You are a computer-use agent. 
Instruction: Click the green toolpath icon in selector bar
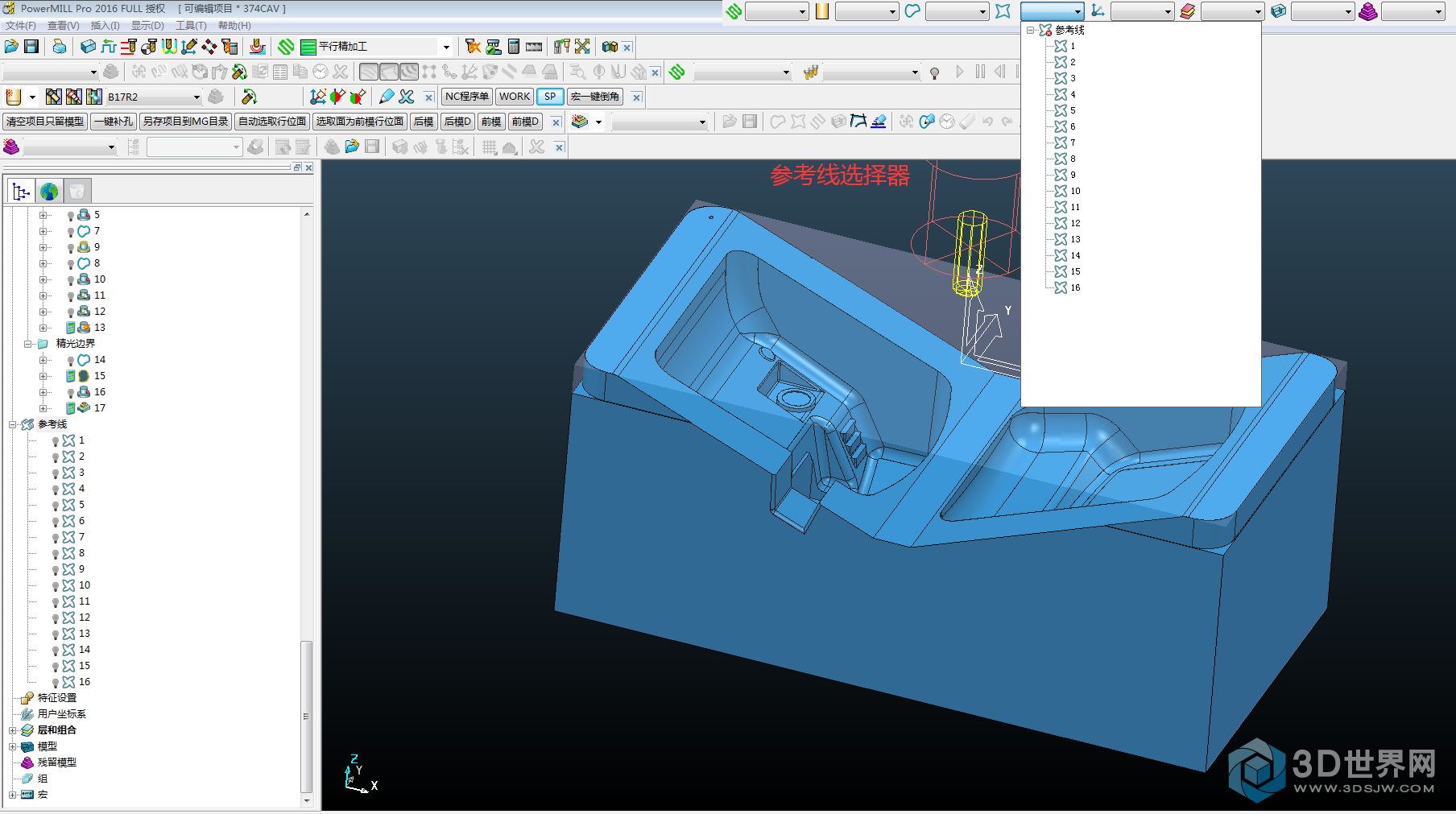pos(734,11)
